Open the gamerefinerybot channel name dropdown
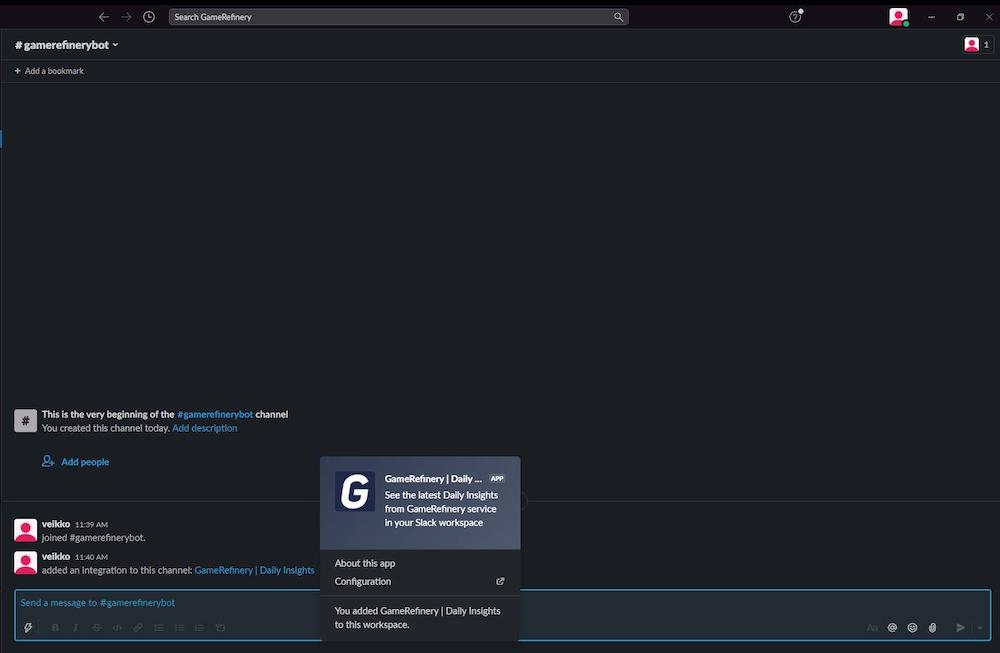Screen dimensions: 1000x653 [x=66, y=45]
